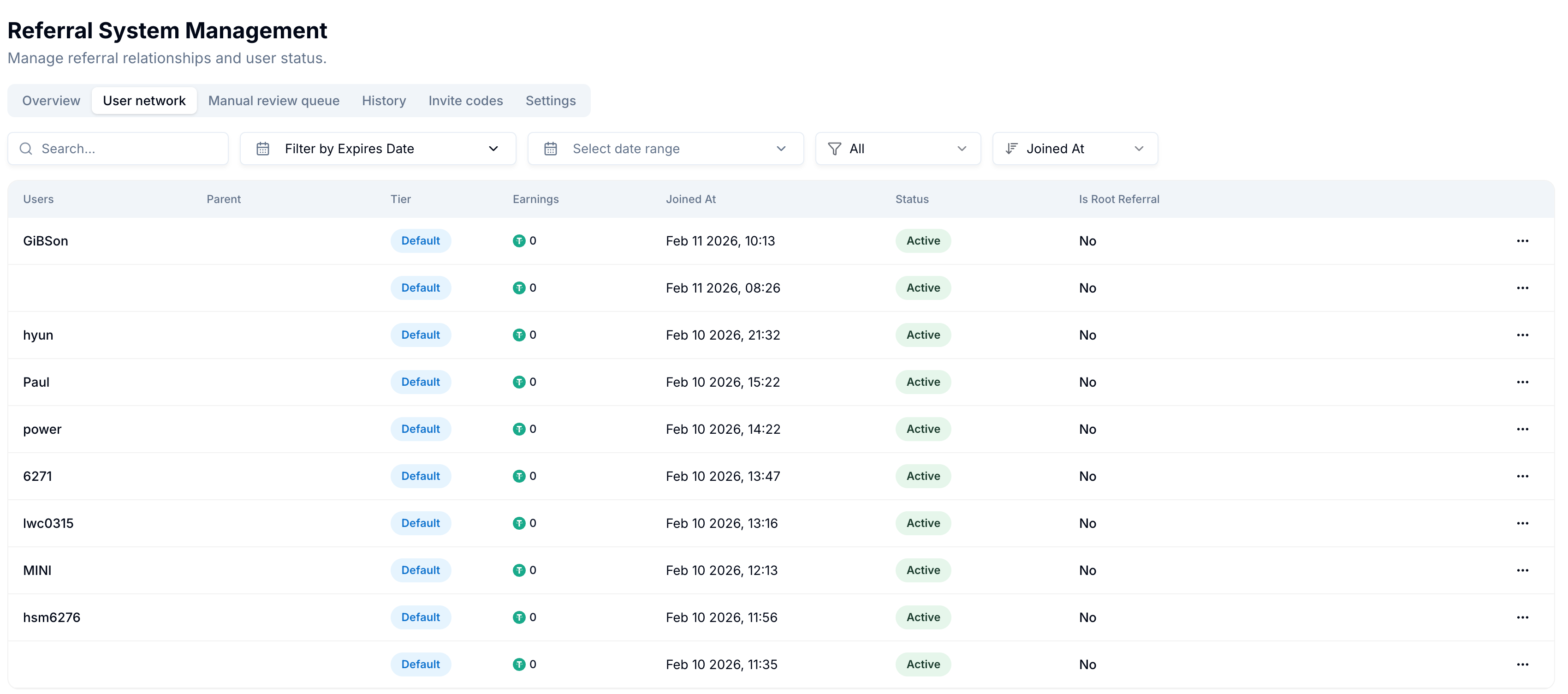Viewport: 1568px width, 694px height.
Task: Open the actions menu for GiBSon's row
Action: point(1523,240)
